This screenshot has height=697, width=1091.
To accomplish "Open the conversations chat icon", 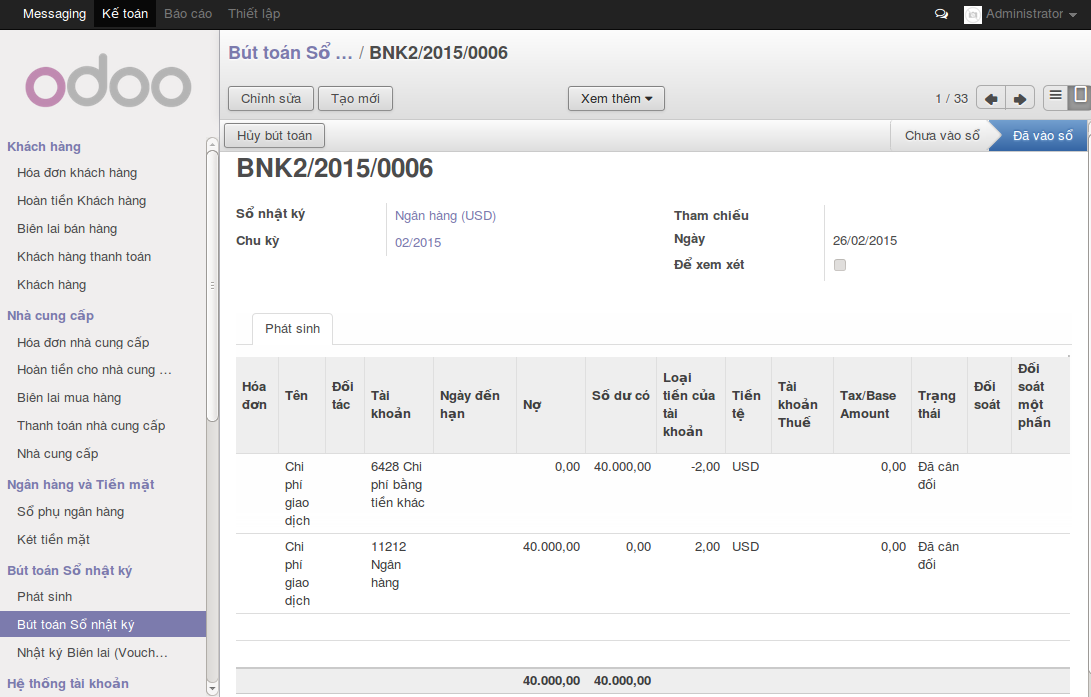I will tap(941, 14).
